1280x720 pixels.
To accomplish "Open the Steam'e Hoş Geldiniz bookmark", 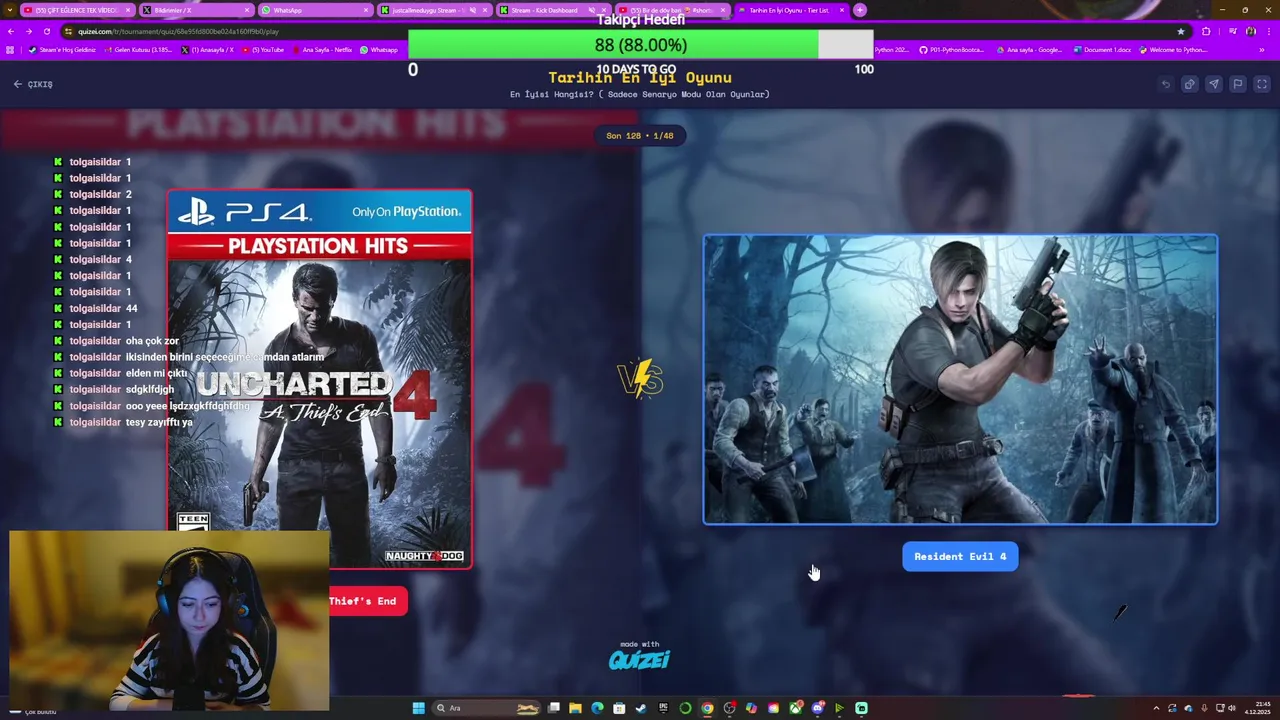I will pyautogui.click(x=62, y=50).
